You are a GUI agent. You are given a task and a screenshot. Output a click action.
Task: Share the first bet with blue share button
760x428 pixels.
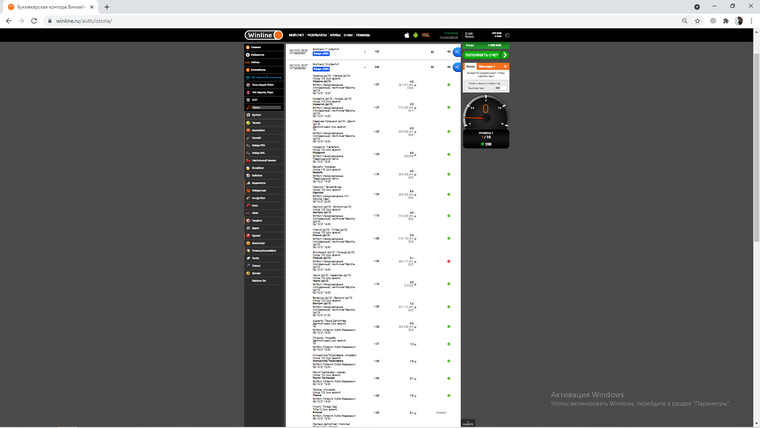(x=457, y=51)
